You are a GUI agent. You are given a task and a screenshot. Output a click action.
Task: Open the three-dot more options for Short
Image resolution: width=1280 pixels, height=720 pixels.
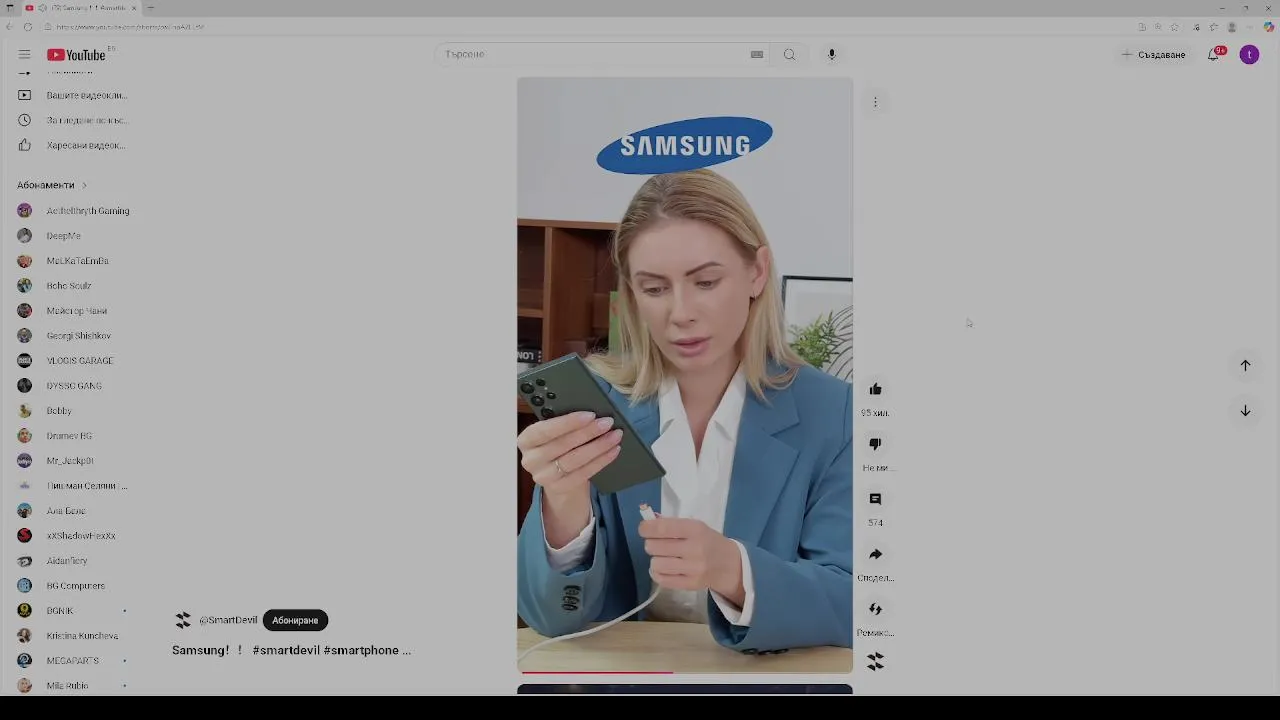pos(875,102)
